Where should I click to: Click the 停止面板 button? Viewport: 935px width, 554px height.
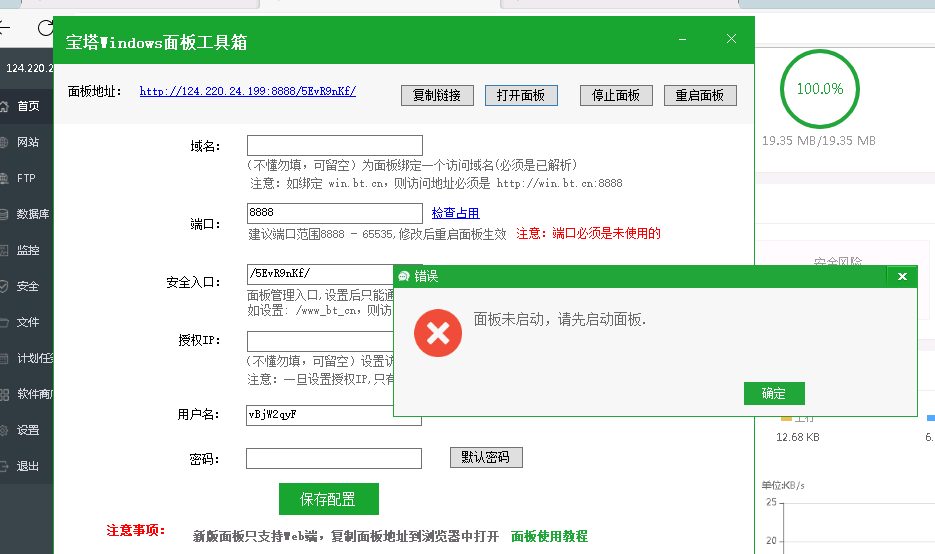616,95
